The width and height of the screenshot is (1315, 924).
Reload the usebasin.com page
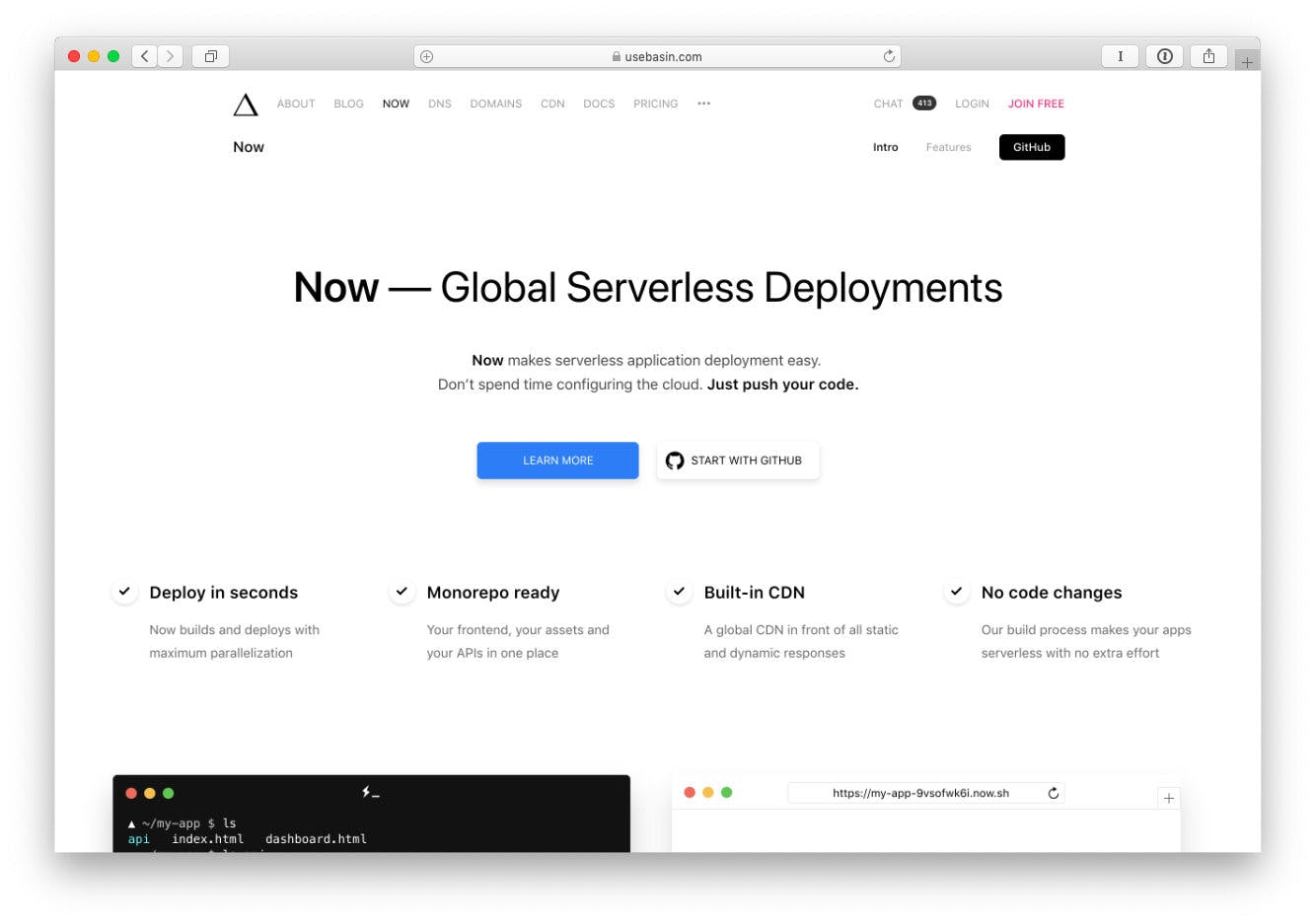(889, 57)
